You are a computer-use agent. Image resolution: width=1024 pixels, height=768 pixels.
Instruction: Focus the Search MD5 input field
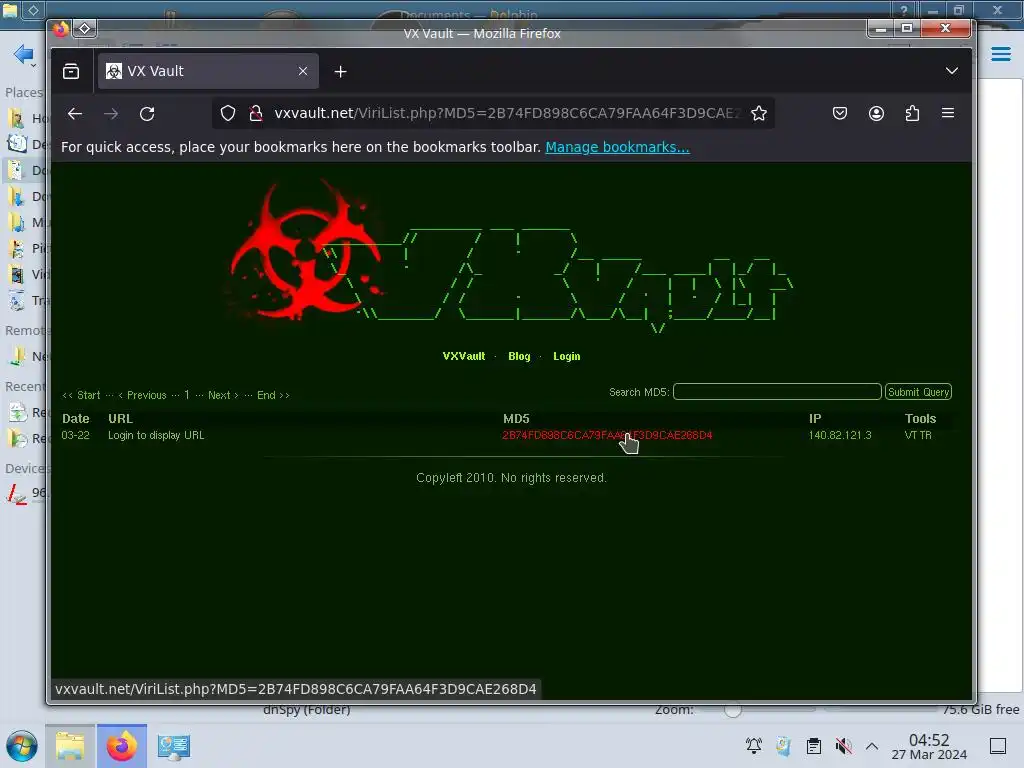777,392
